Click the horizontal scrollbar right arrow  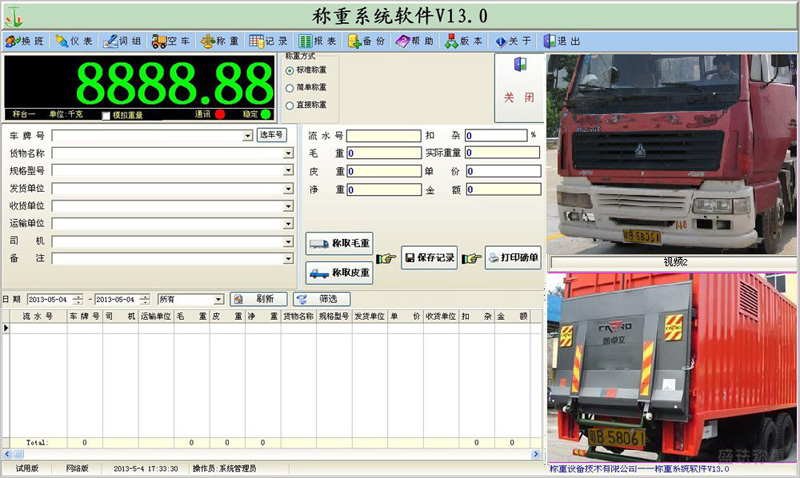point(536,454)
